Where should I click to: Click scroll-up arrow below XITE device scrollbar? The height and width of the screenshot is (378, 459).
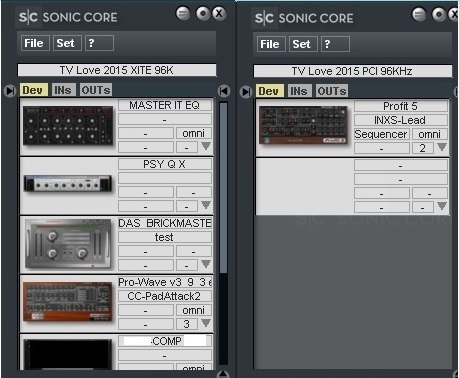click(223, 374)
